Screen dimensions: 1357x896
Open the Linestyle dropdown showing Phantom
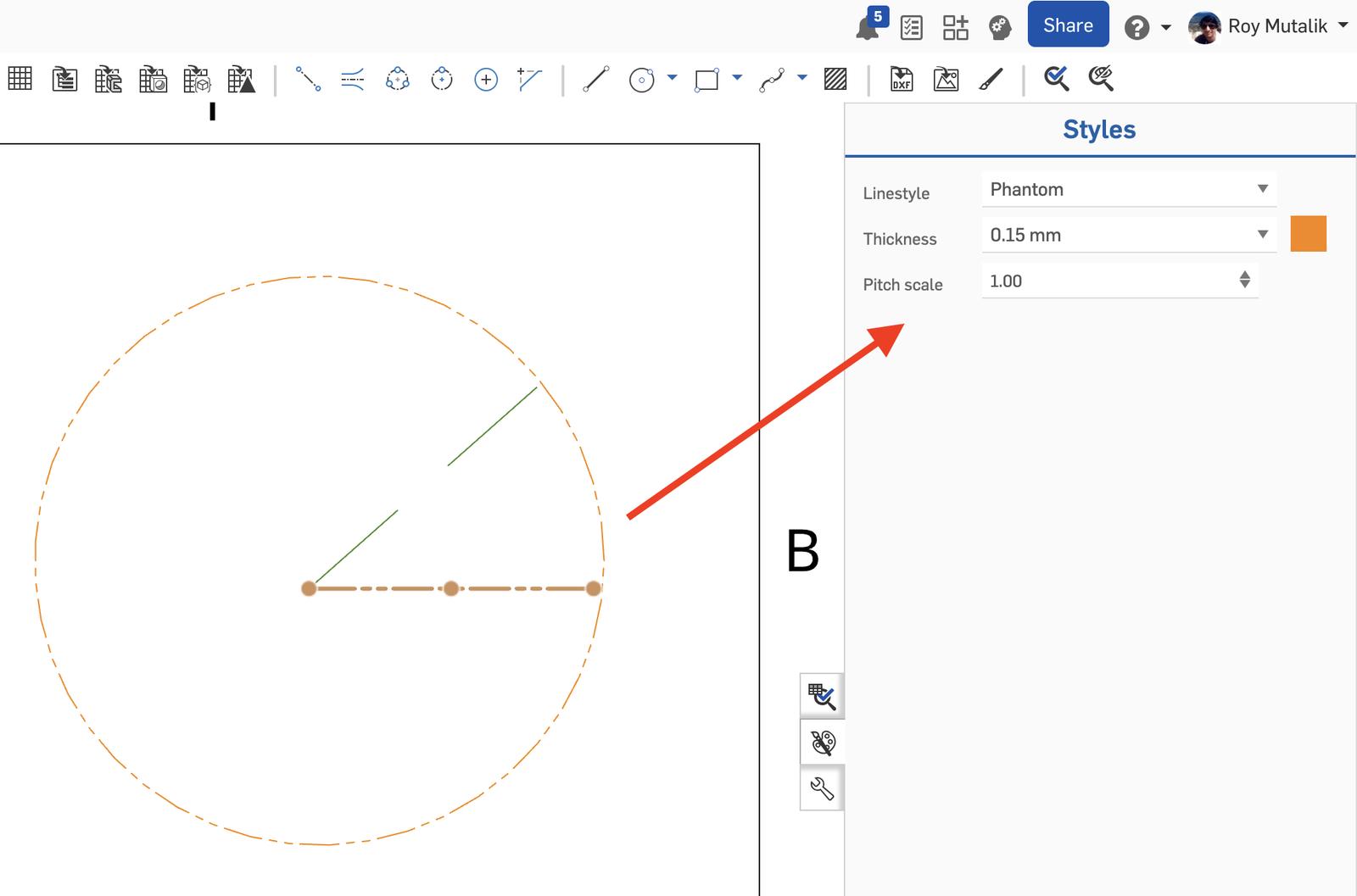point(1128,189)
